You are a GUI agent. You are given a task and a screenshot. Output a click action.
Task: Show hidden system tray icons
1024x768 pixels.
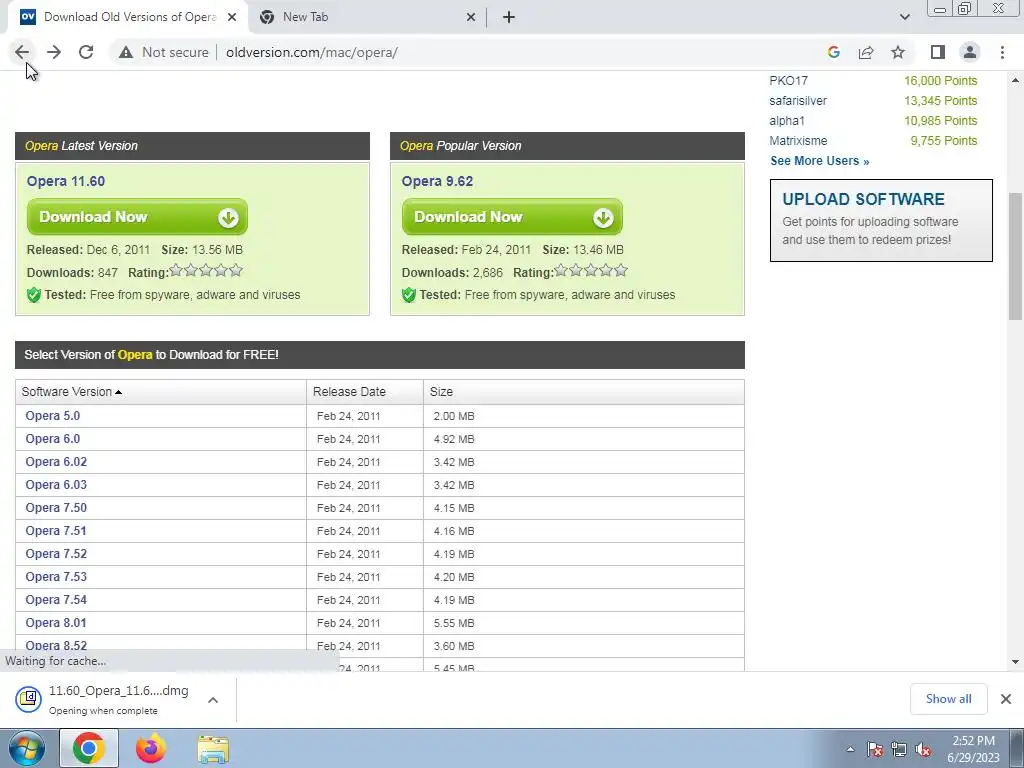coord(850,749)
